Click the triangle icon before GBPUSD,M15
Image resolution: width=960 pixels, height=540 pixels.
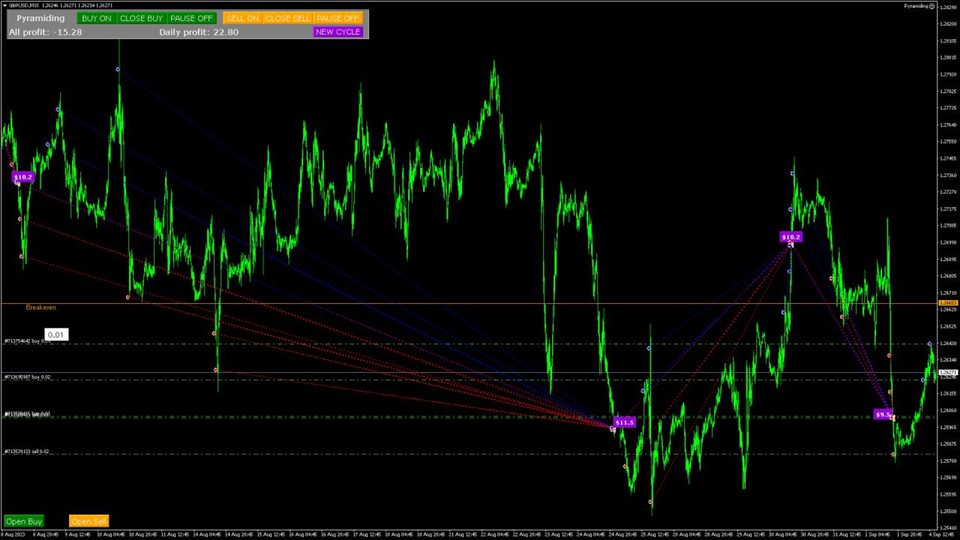pyautogui.click(x=6, y=6)
